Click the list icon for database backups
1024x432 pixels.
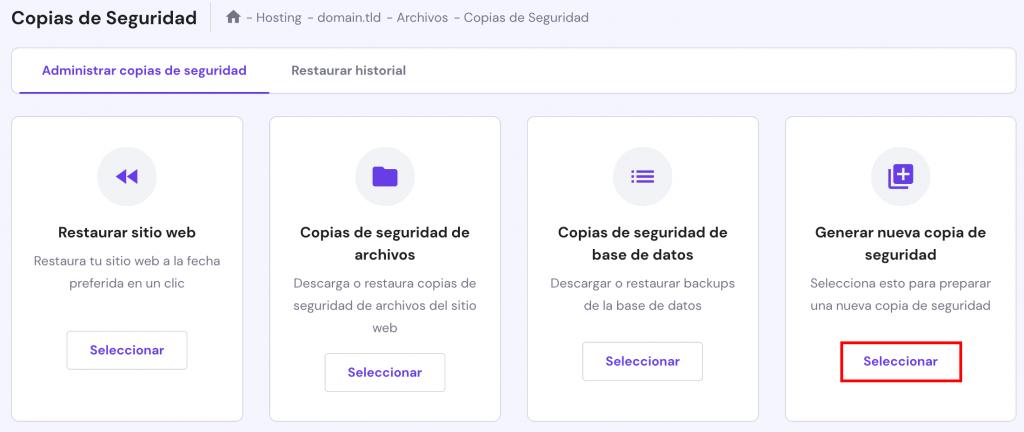click(642, 177)
